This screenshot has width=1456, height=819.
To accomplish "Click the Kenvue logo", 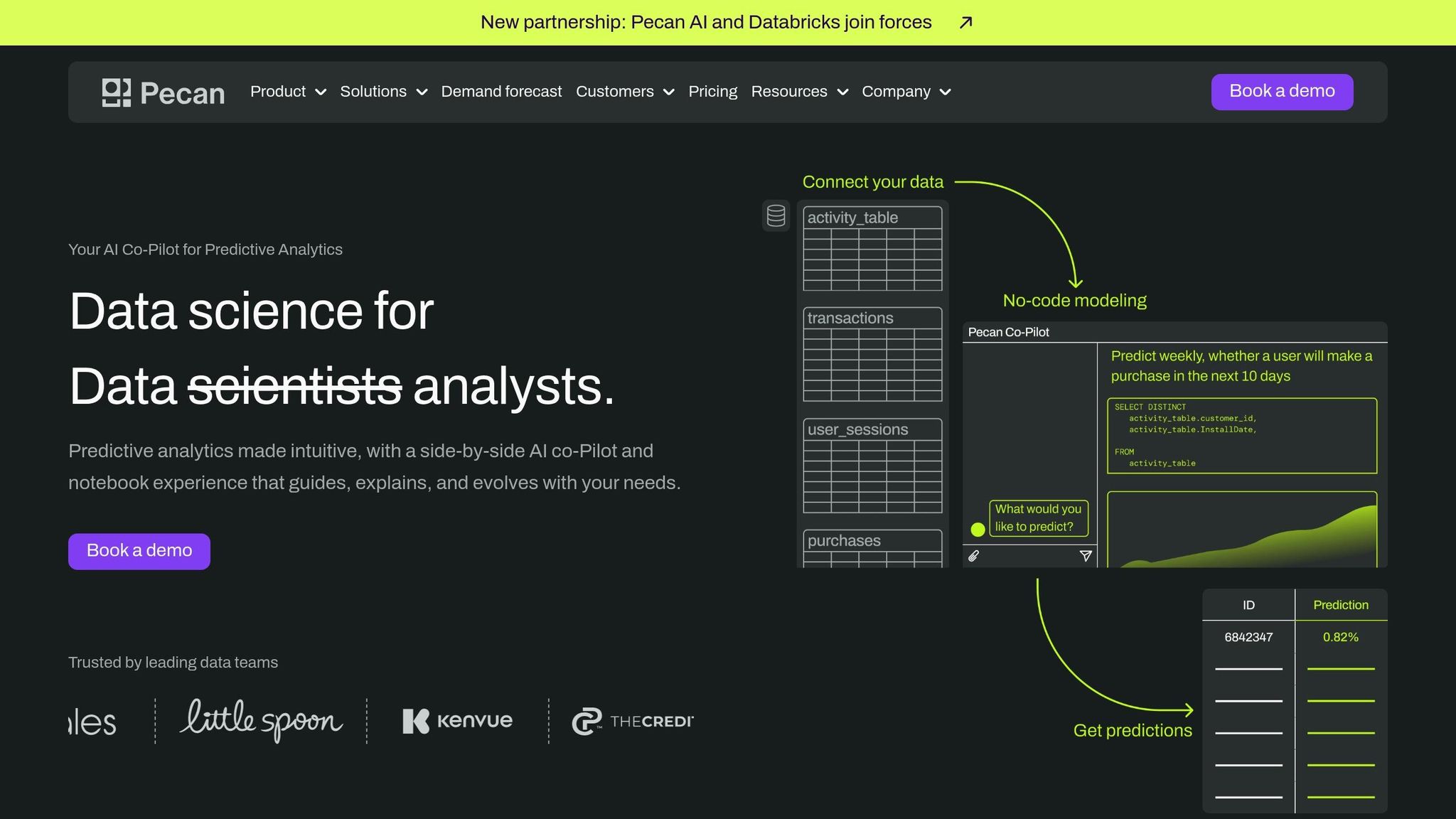I will tap(458, 721).
